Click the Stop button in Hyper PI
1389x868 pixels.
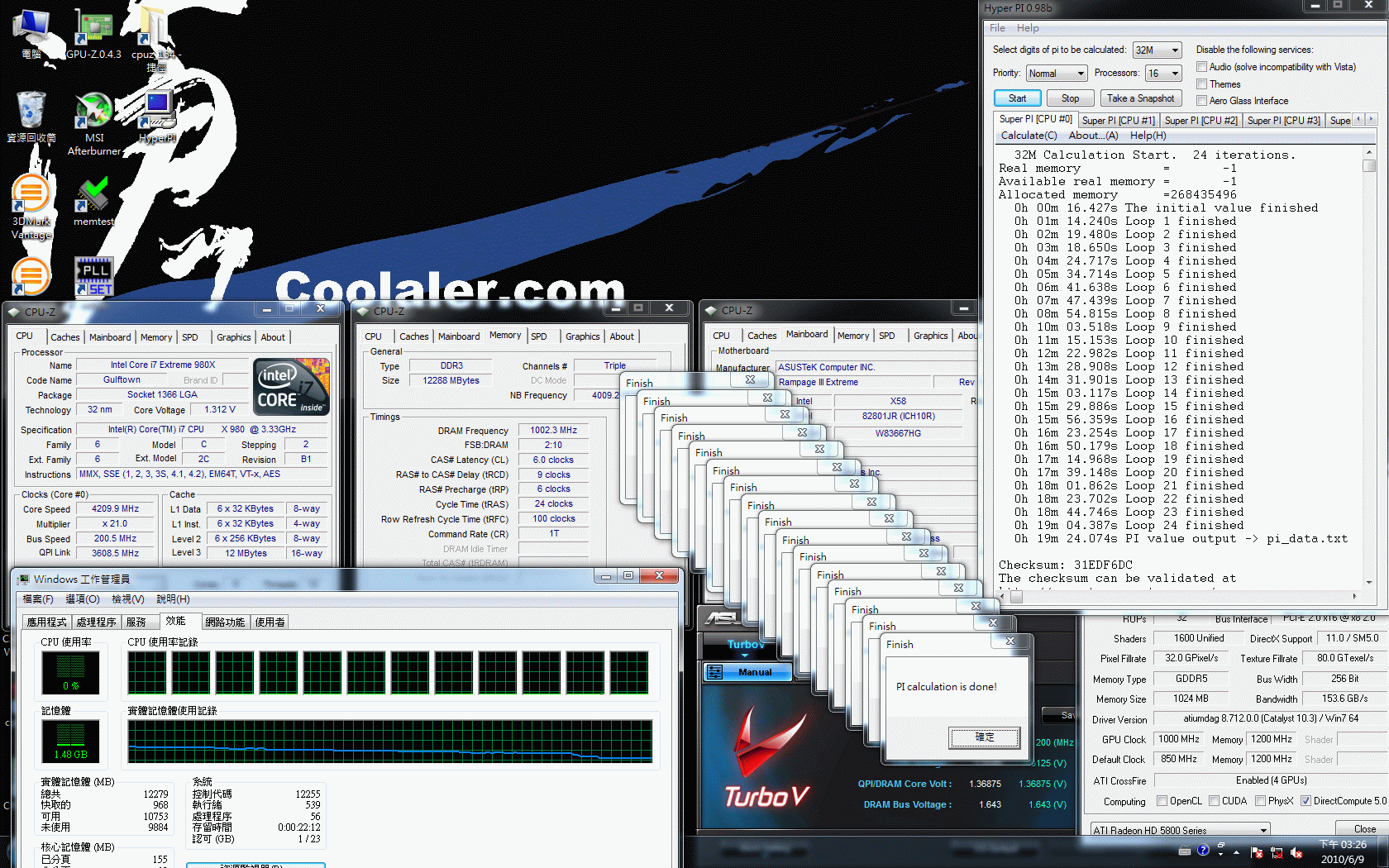coord(1070,98)
